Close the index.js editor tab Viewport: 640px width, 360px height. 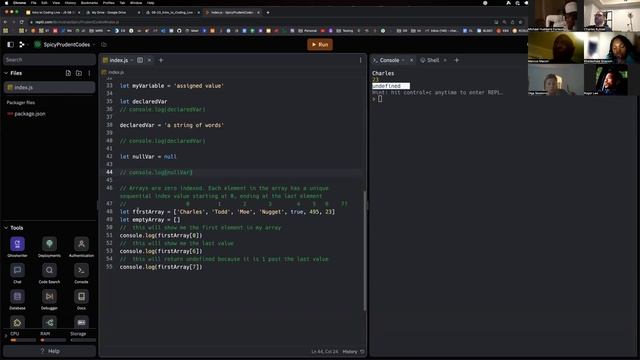click(x=149, y=60)
